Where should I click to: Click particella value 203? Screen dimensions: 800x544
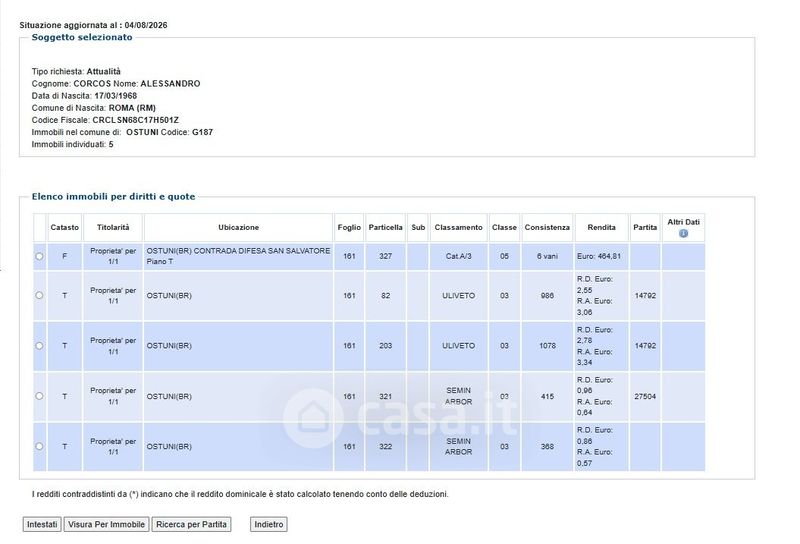click(385, 345)
